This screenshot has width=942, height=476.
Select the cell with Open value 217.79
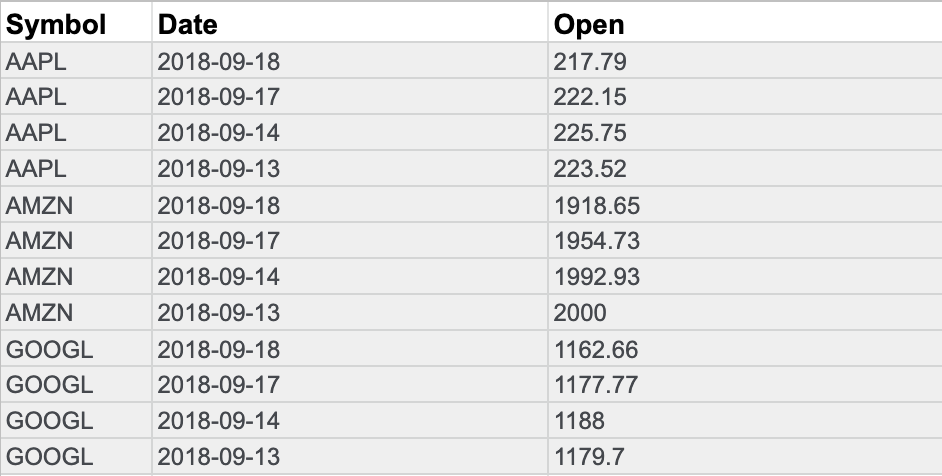590,62
